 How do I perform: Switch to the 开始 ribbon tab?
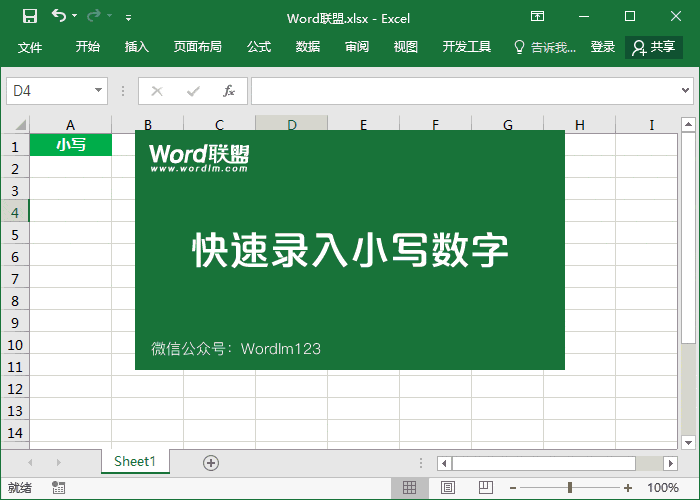click(88, 46)
